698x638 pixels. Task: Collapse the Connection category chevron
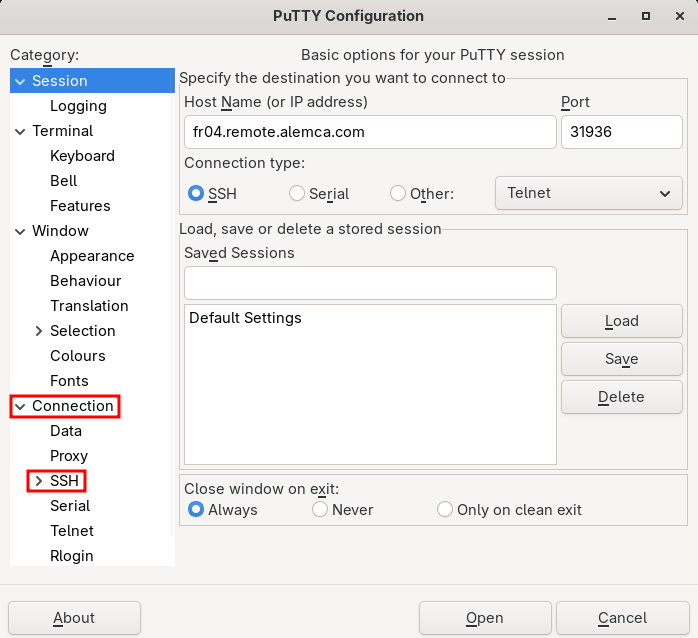[x=20, y=406]
